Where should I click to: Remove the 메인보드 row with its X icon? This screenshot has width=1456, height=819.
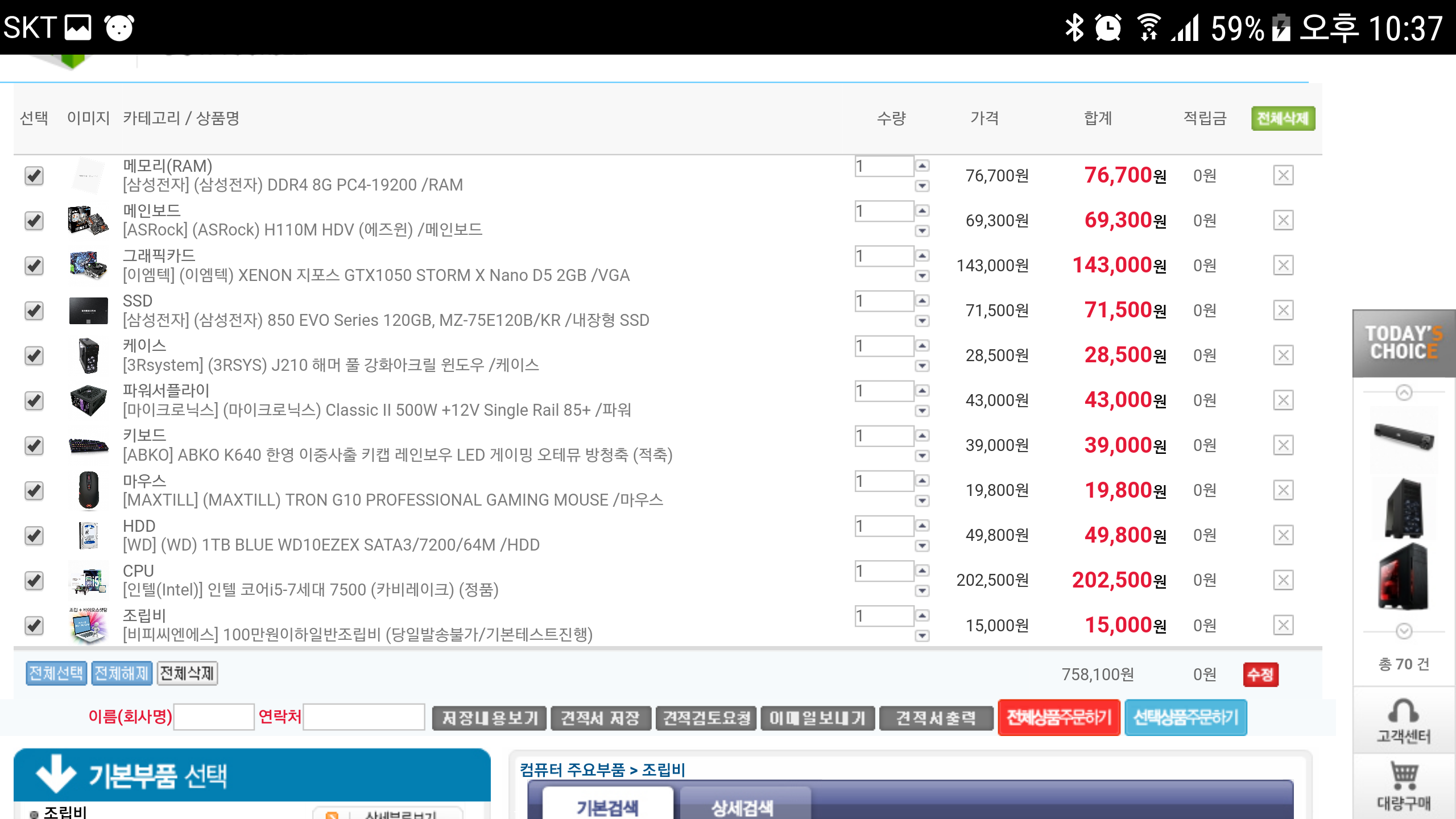click(x=1283, y=220)
